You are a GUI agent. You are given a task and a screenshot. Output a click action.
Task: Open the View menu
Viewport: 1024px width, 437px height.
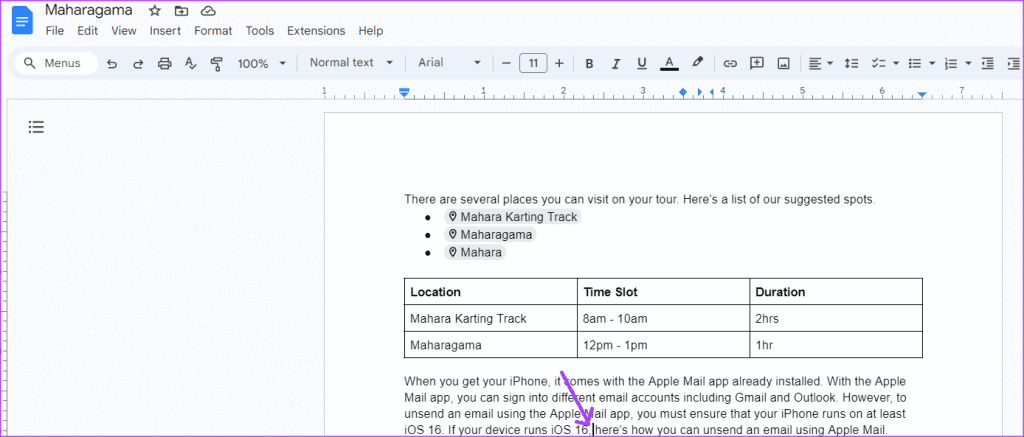coord(123,31)
